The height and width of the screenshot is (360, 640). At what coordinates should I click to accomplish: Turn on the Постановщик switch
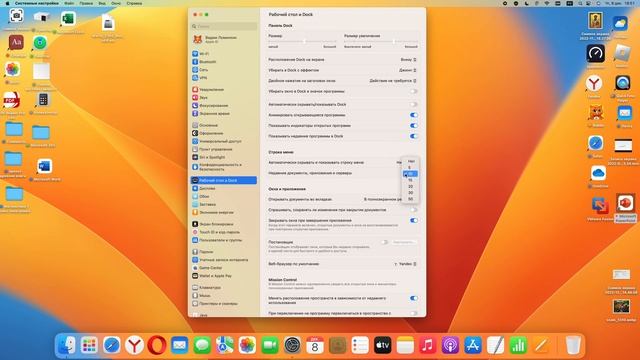pyautogui.click(x=384, y=242)
